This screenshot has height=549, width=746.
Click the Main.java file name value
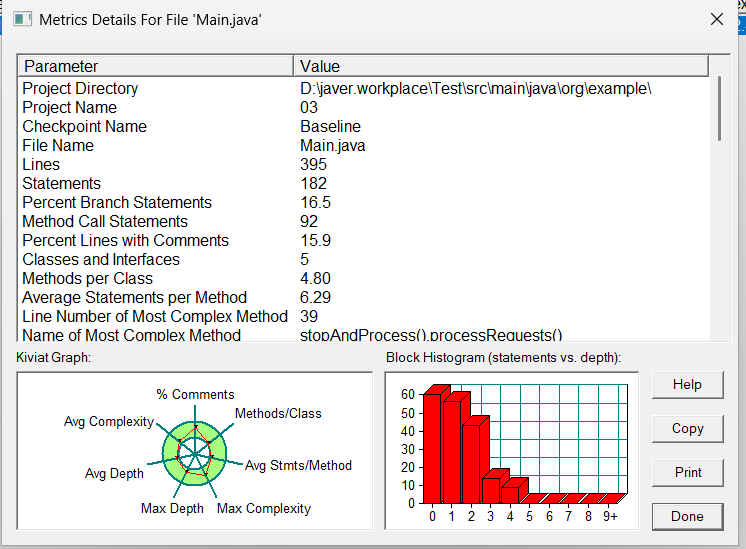click(333, 146)
